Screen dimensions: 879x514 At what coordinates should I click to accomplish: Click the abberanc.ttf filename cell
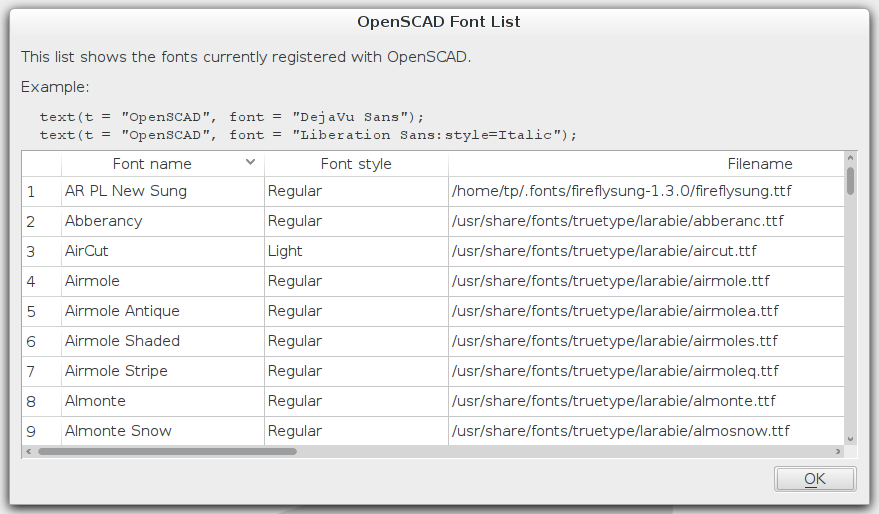tap(646, 221)
